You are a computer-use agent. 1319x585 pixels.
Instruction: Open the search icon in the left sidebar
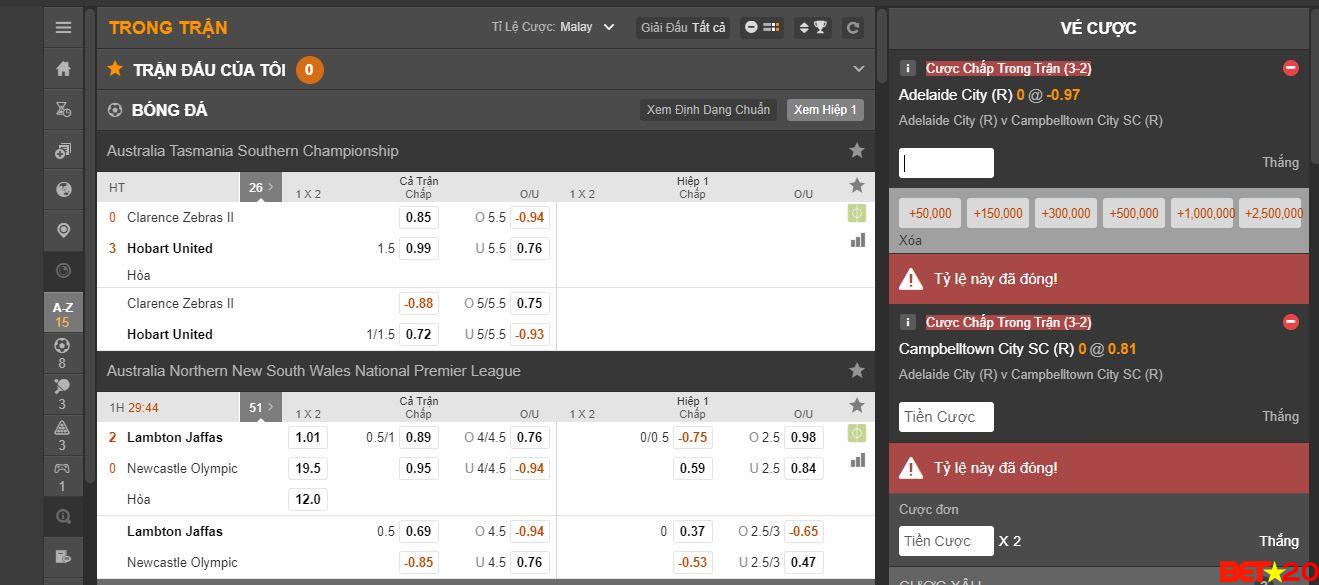(64, 516)
